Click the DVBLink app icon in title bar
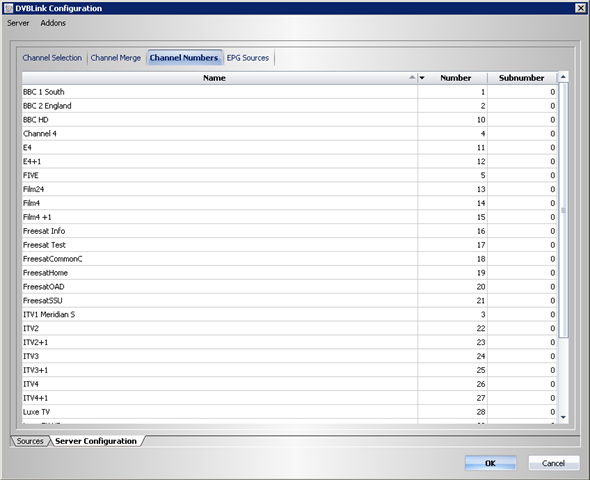The height and width of the screenshot is (480, 590). click(x=8, y=8)
